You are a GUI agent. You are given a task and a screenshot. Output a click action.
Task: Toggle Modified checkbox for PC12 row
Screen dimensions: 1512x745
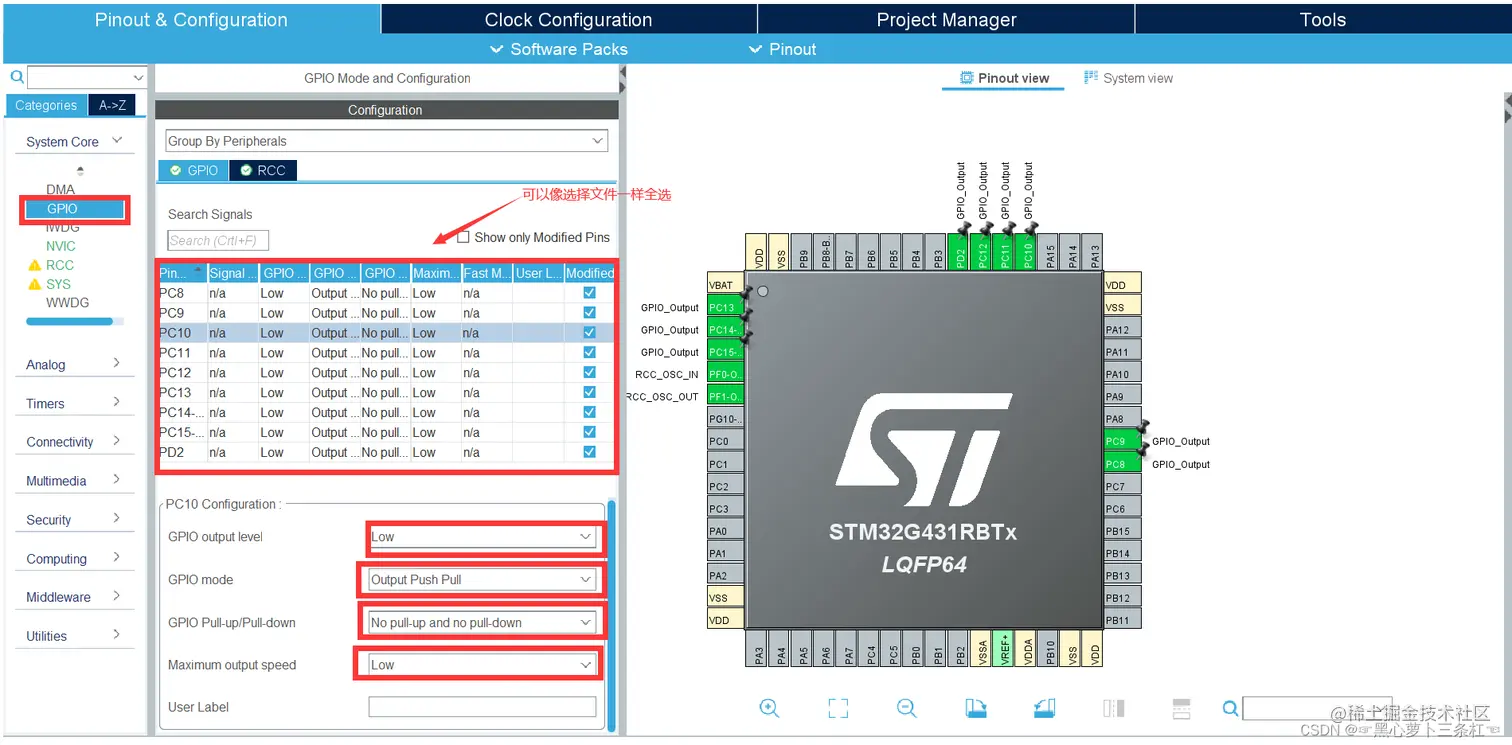click(589, 372)
